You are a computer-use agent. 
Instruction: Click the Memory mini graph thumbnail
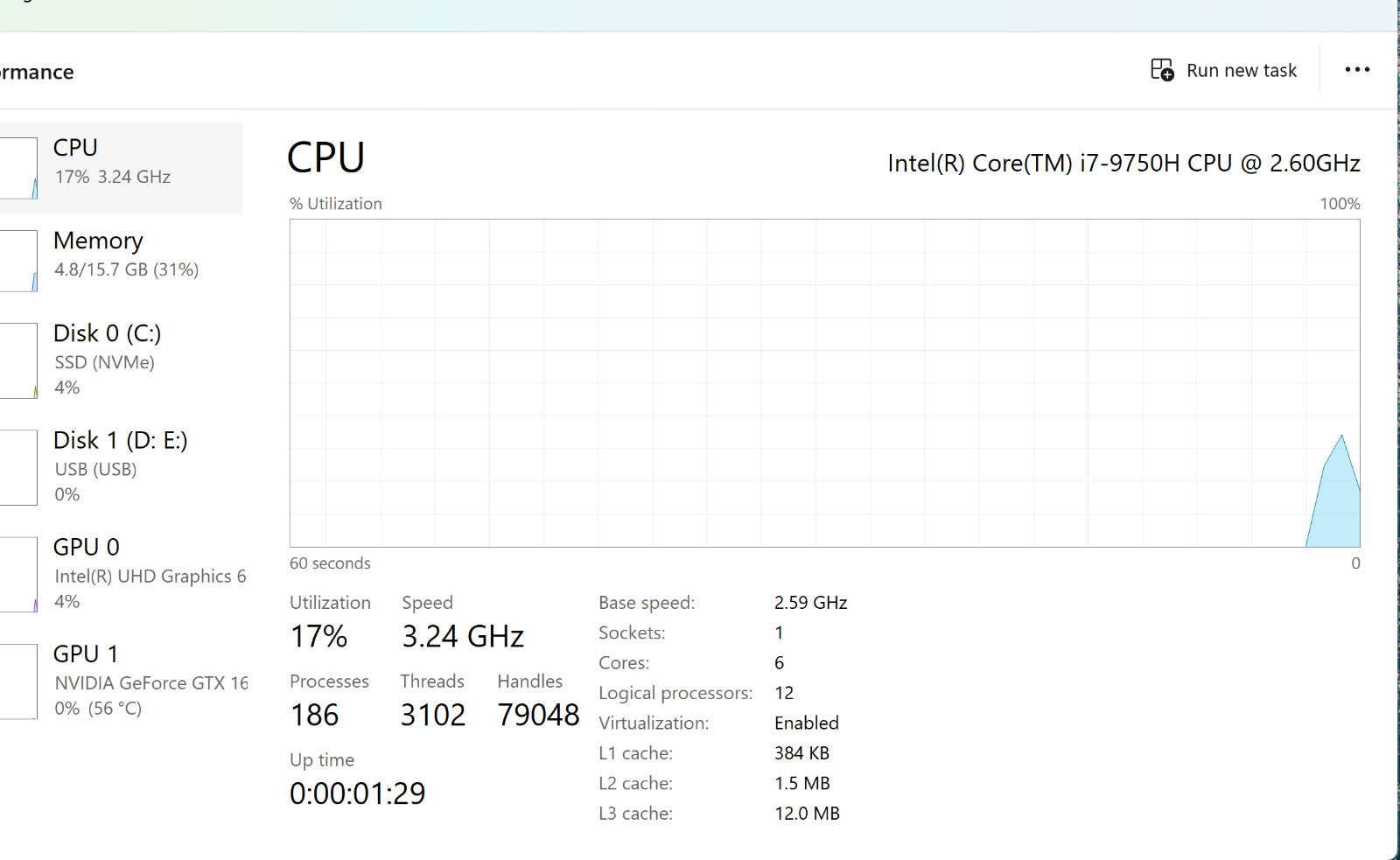tap(18, 261)
